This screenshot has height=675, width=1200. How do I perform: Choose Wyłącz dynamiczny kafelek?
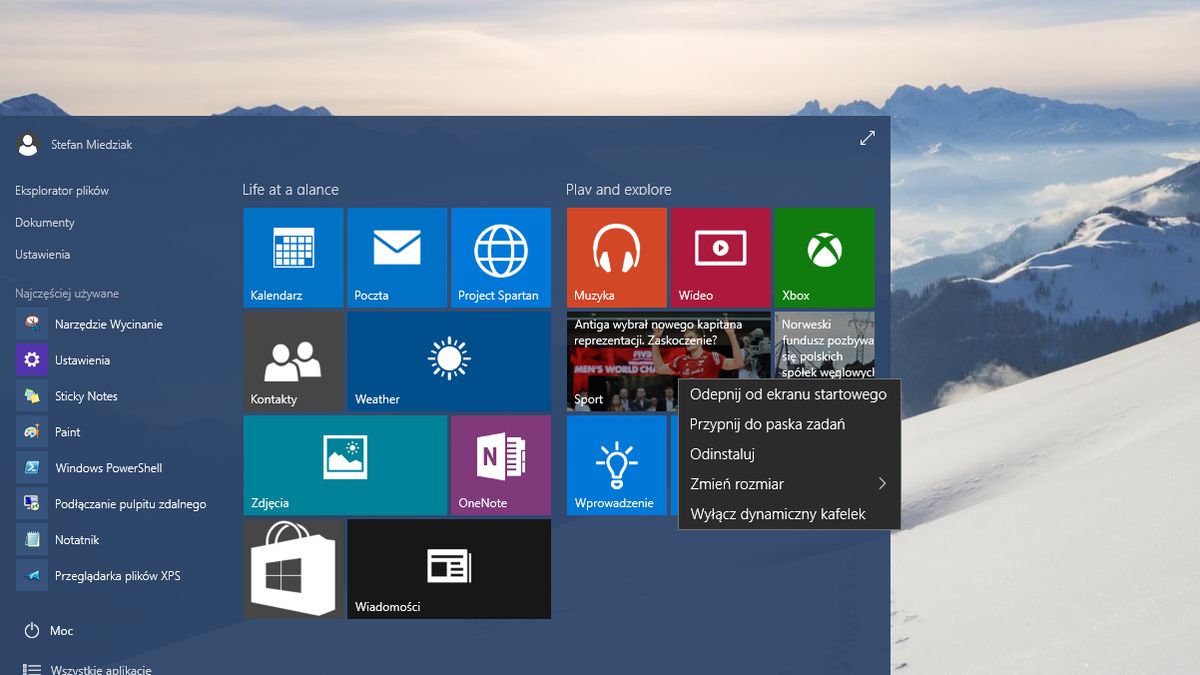[x=789, y=514]
